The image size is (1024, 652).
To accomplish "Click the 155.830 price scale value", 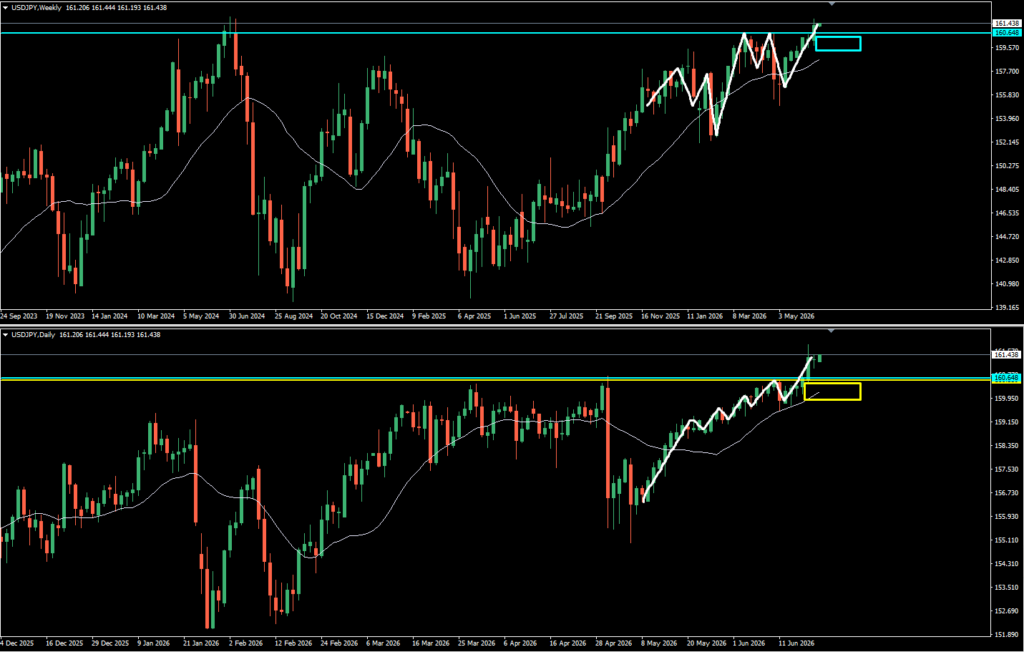I will (1006, 95).
